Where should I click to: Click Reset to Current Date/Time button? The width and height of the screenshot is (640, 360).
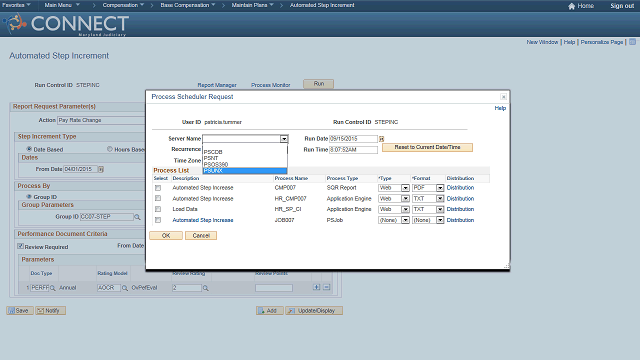click(427, 147)
